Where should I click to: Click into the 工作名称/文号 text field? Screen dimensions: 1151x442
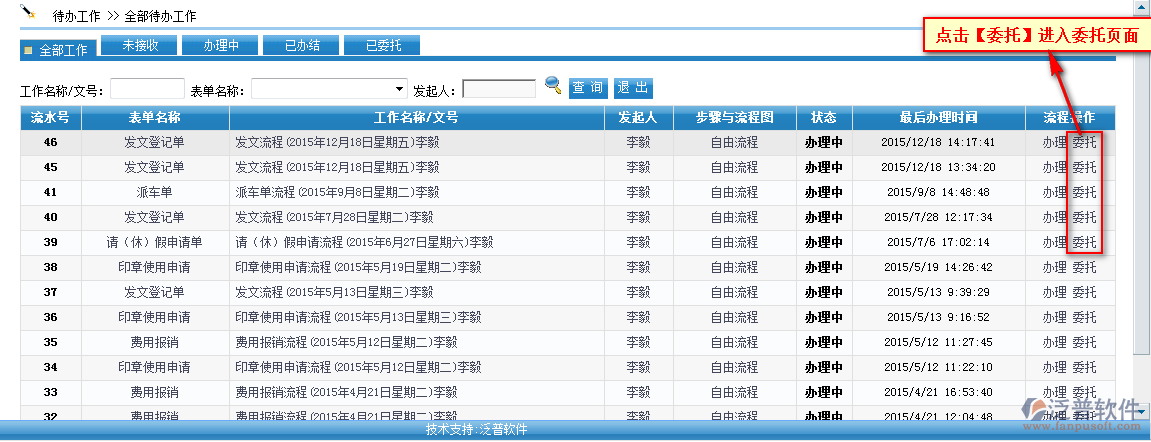click(147, 89)
